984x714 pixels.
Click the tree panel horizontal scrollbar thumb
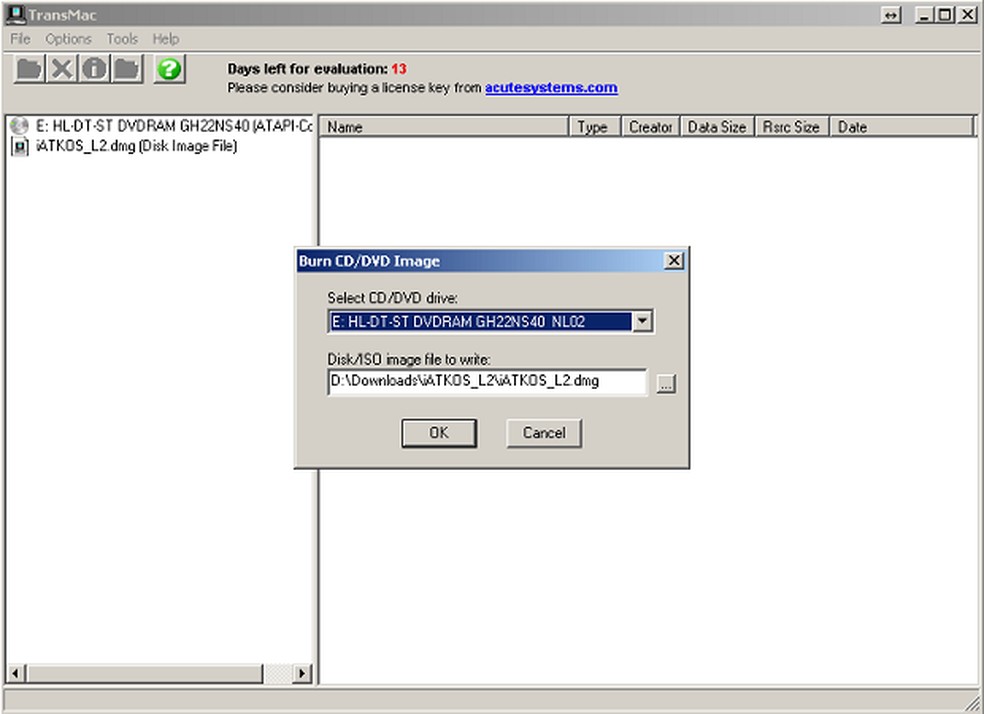click(x=144, y=674)
